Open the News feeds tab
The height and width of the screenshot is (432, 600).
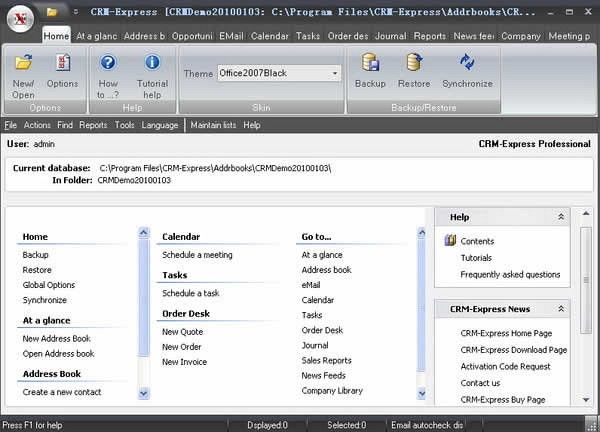[x=474, y=36]
